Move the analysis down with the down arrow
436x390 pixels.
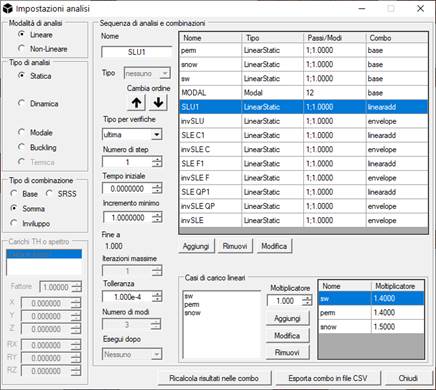click(x=158, y=103)
